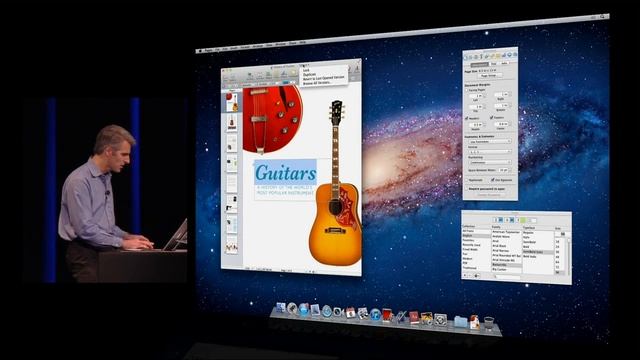
Task: Open the Numbering Continuous dropdown
Action: 490,162
